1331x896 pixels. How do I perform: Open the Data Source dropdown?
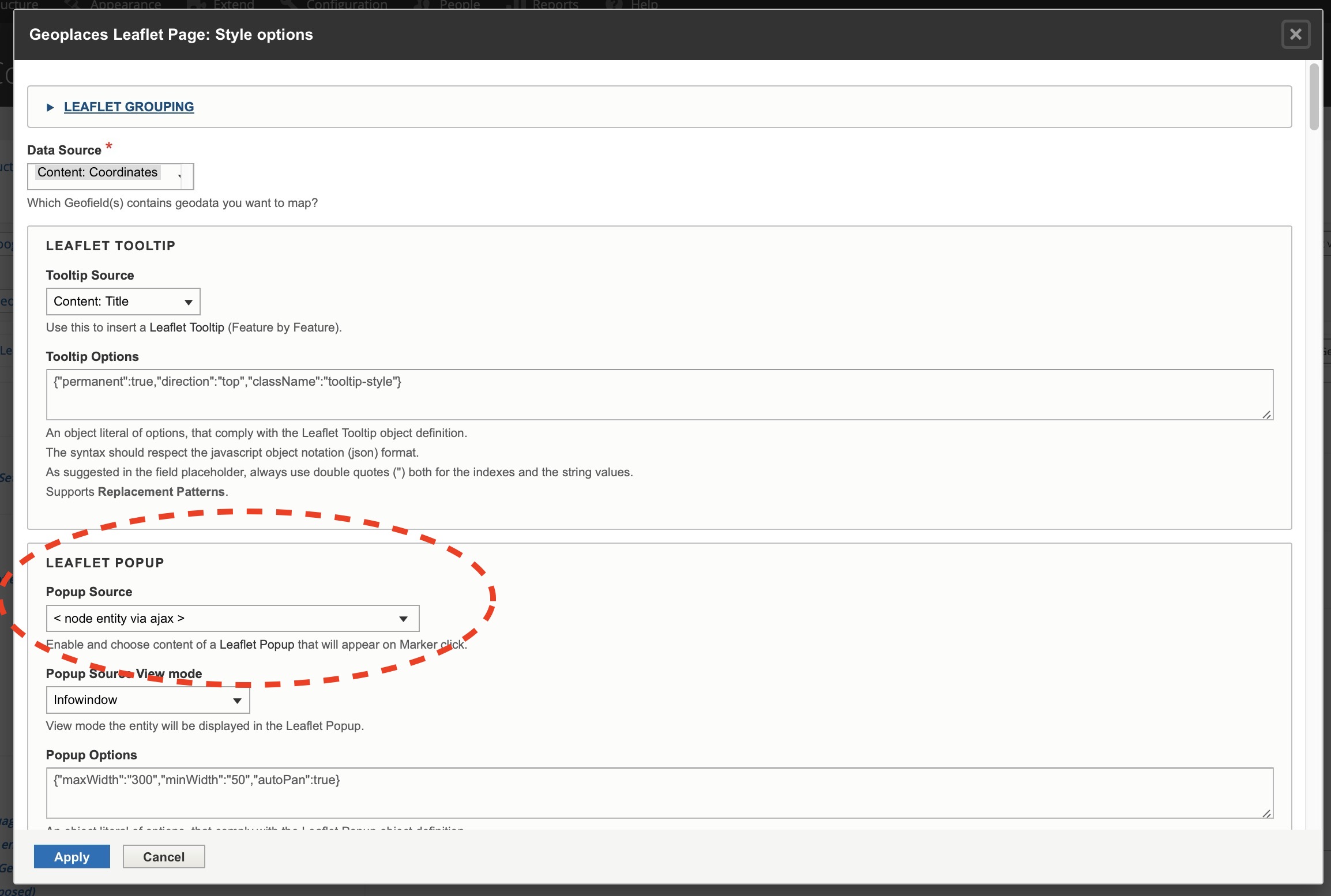110,176
